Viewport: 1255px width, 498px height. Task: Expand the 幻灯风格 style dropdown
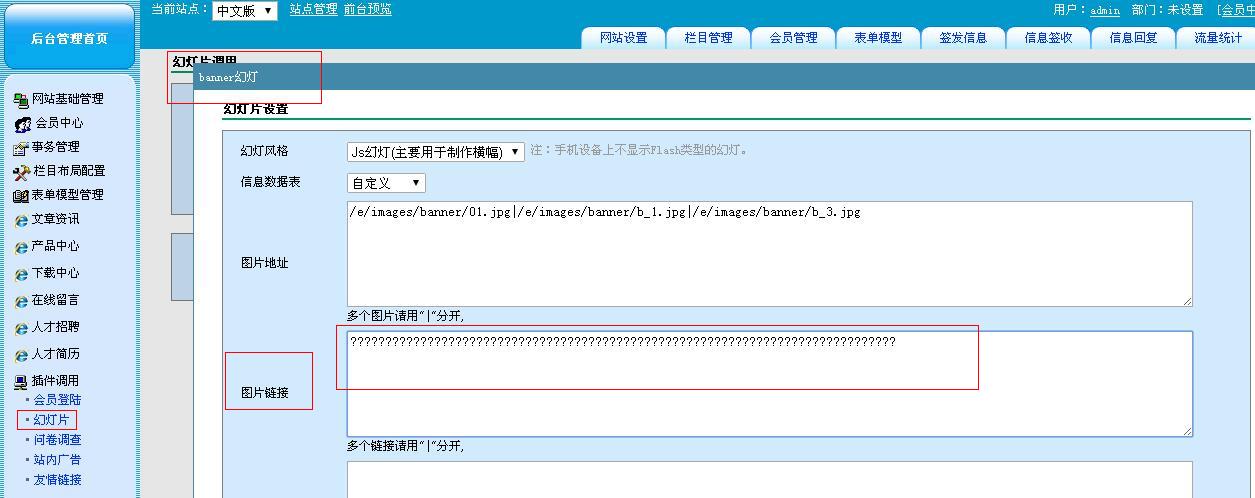[435, 152]
